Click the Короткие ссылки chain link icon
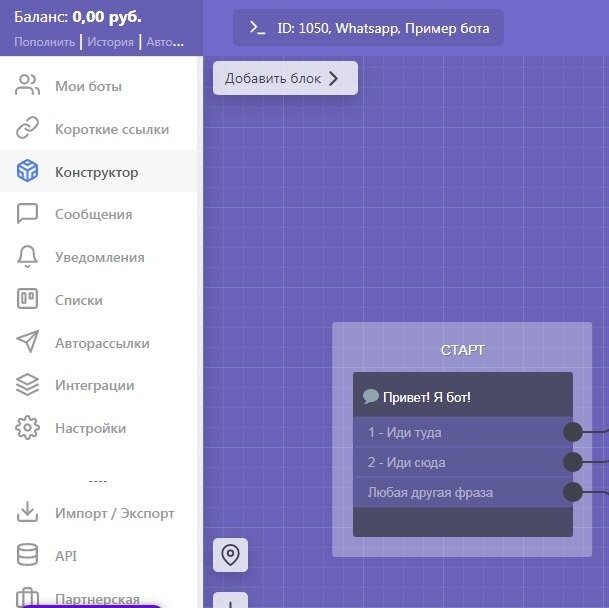The height and width of the screenshot is (608, 609). (27, 127)
